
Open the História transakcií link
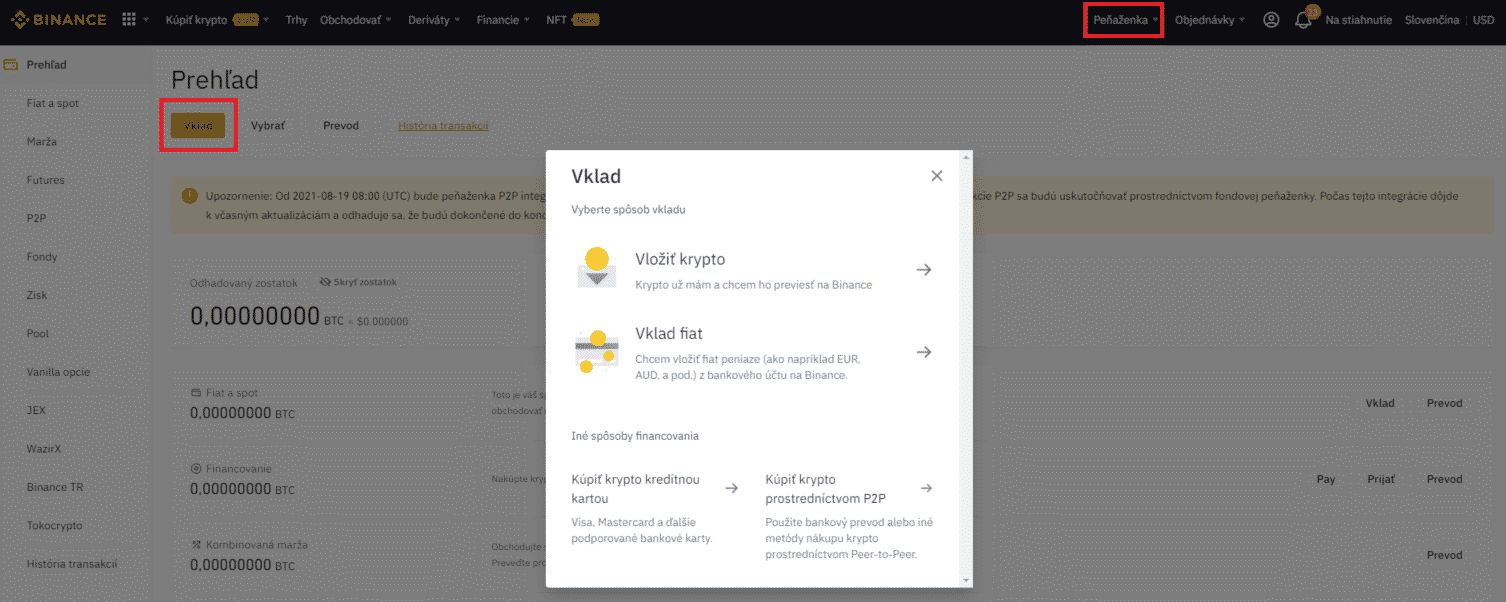443,126
